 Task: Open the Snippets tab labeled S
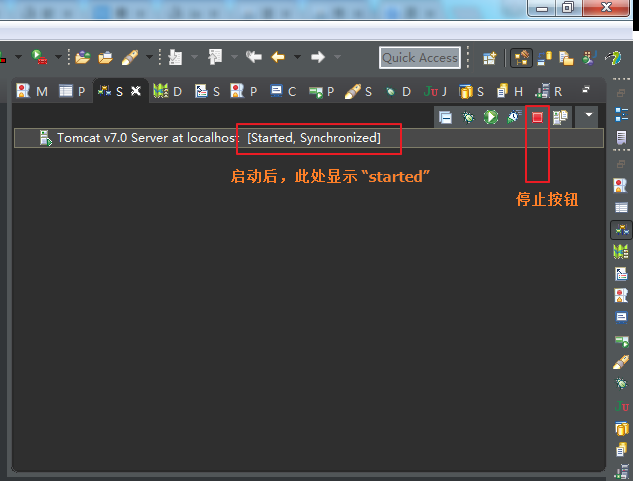[207, 91]
